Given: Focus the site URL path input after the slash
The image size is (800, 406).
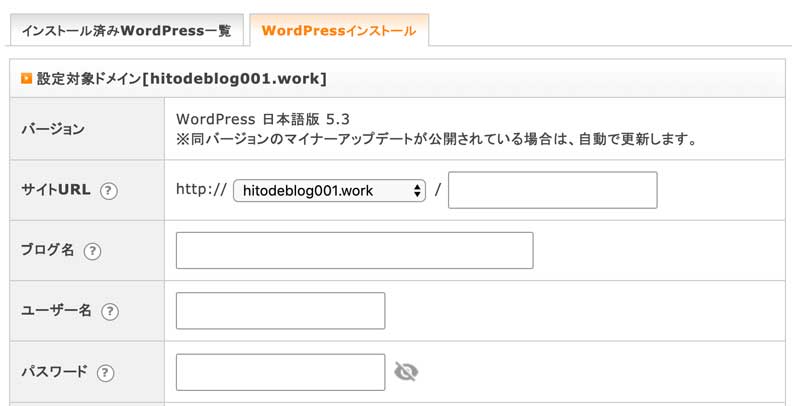Looking at the screenshot, I should (553, 190).
